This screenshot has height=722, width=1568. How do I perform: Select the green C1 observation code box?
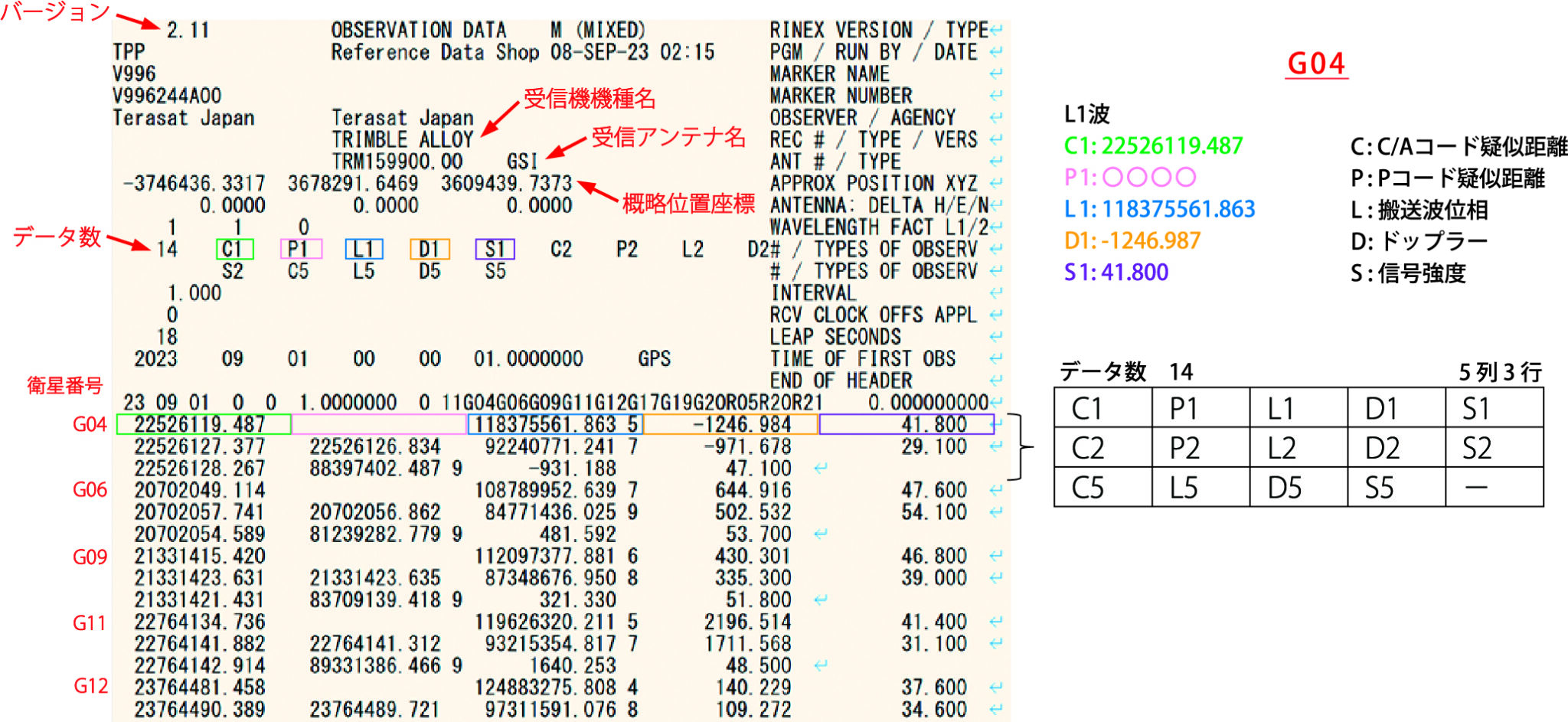[234, 249]
